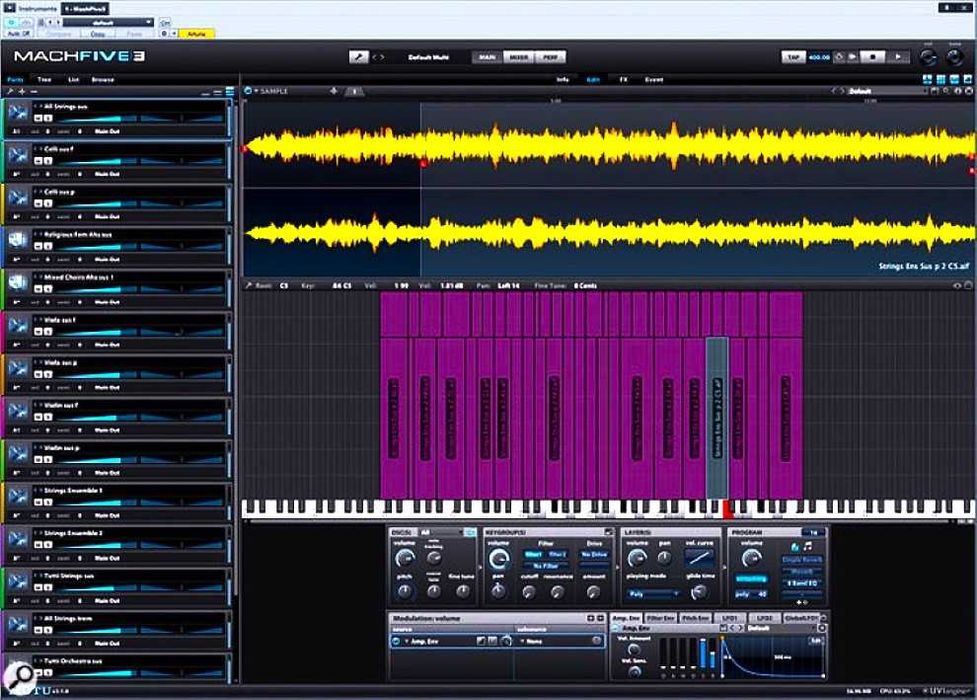Click the play button in transport
This screenshot has height=700, width=977.
coord(898,57)
